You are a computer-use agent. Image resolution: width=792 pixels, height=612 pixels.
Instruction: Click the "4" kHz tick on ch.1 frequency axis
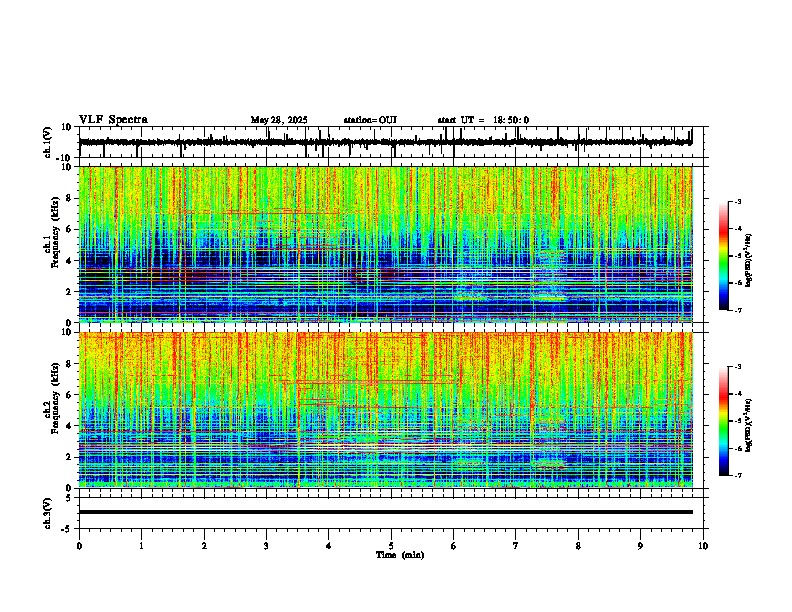click(x=70, y=261)
